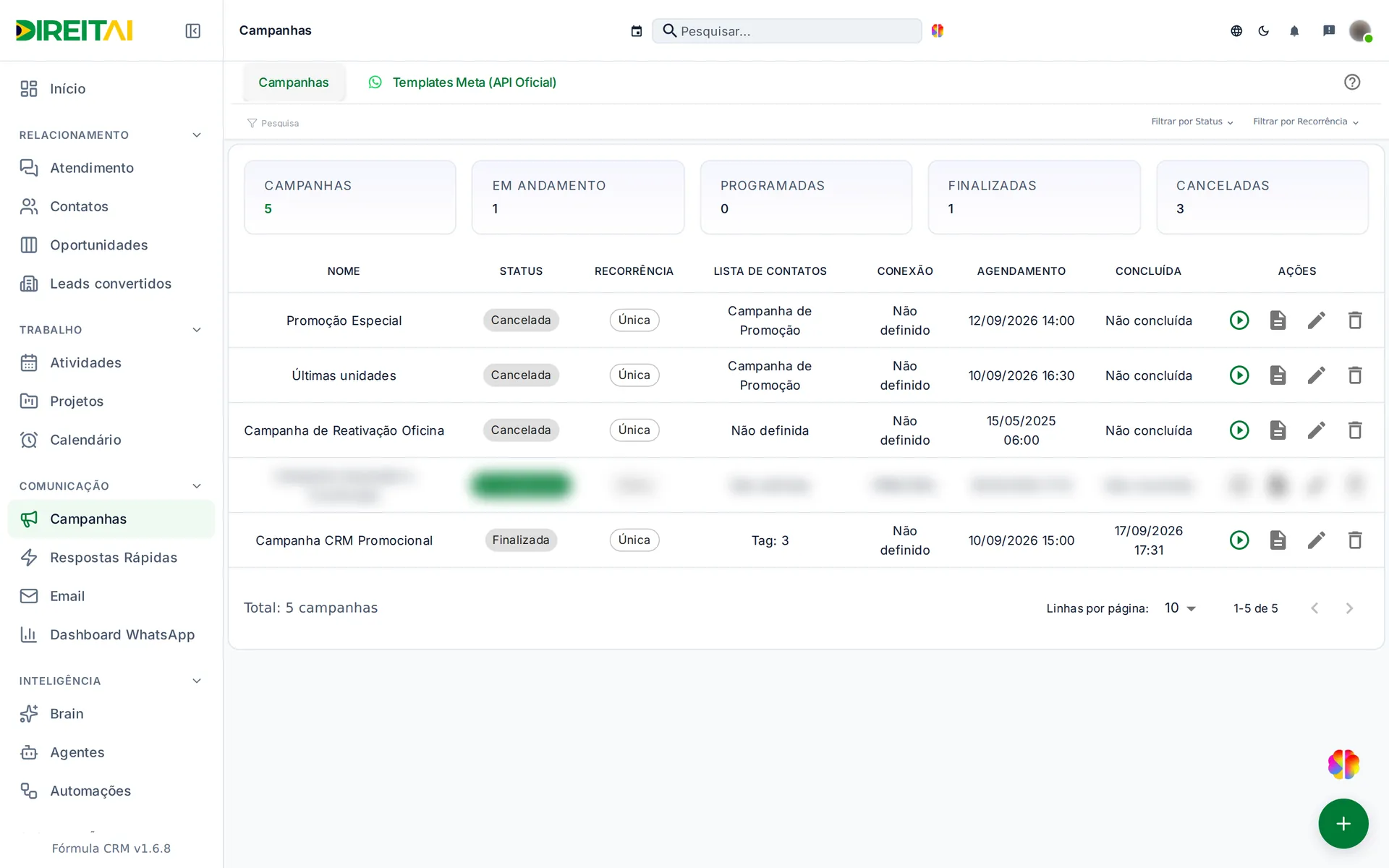This screenshot has width=1389, height=868.
Task: Edit Campanha de Reativação Oficina with pencil
Action: point(1317,430)
